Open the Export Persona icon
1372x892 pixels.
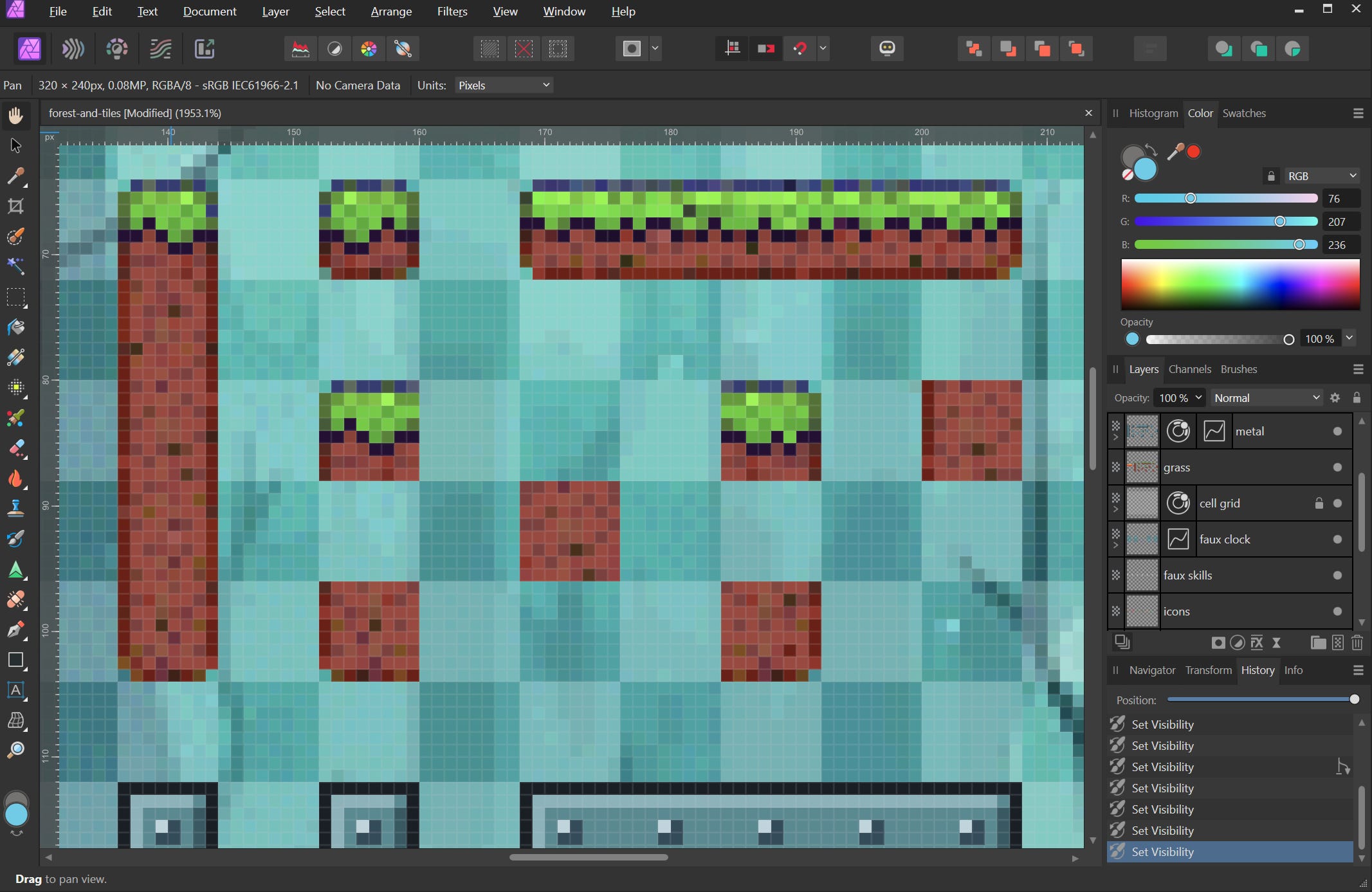(x=204, y=49)
